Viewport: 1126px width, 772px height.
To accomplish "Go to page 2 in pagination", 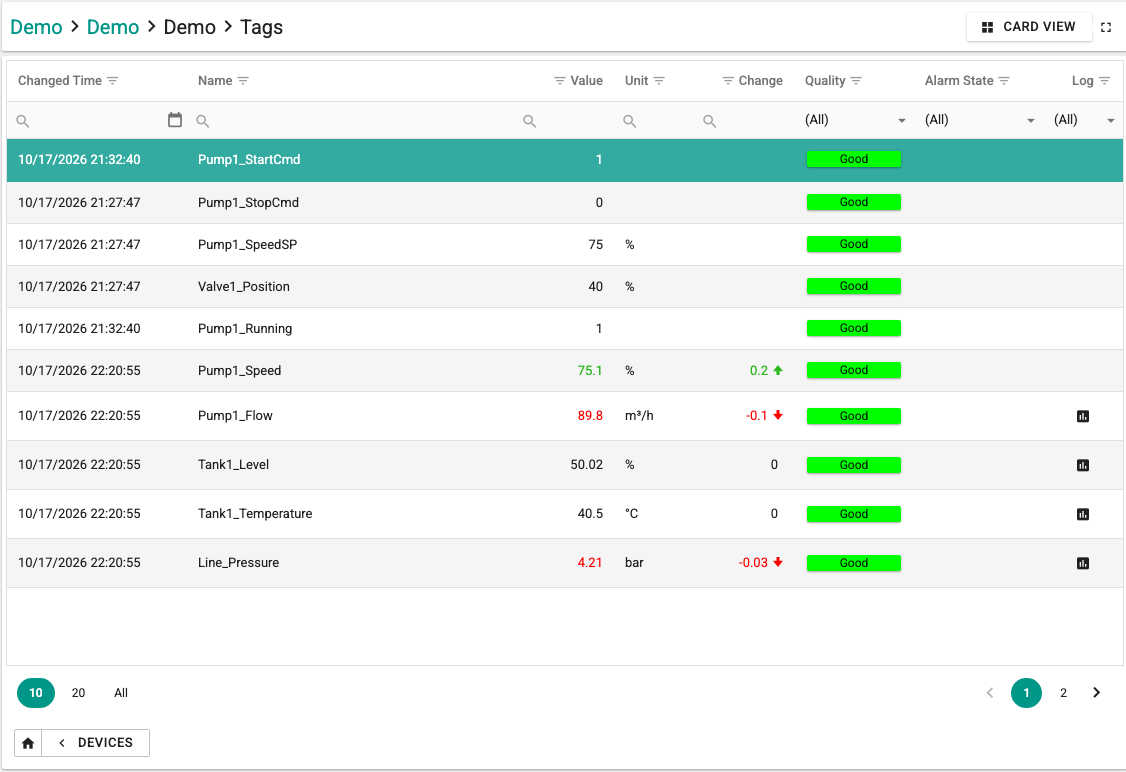I will click(1064, 693).
